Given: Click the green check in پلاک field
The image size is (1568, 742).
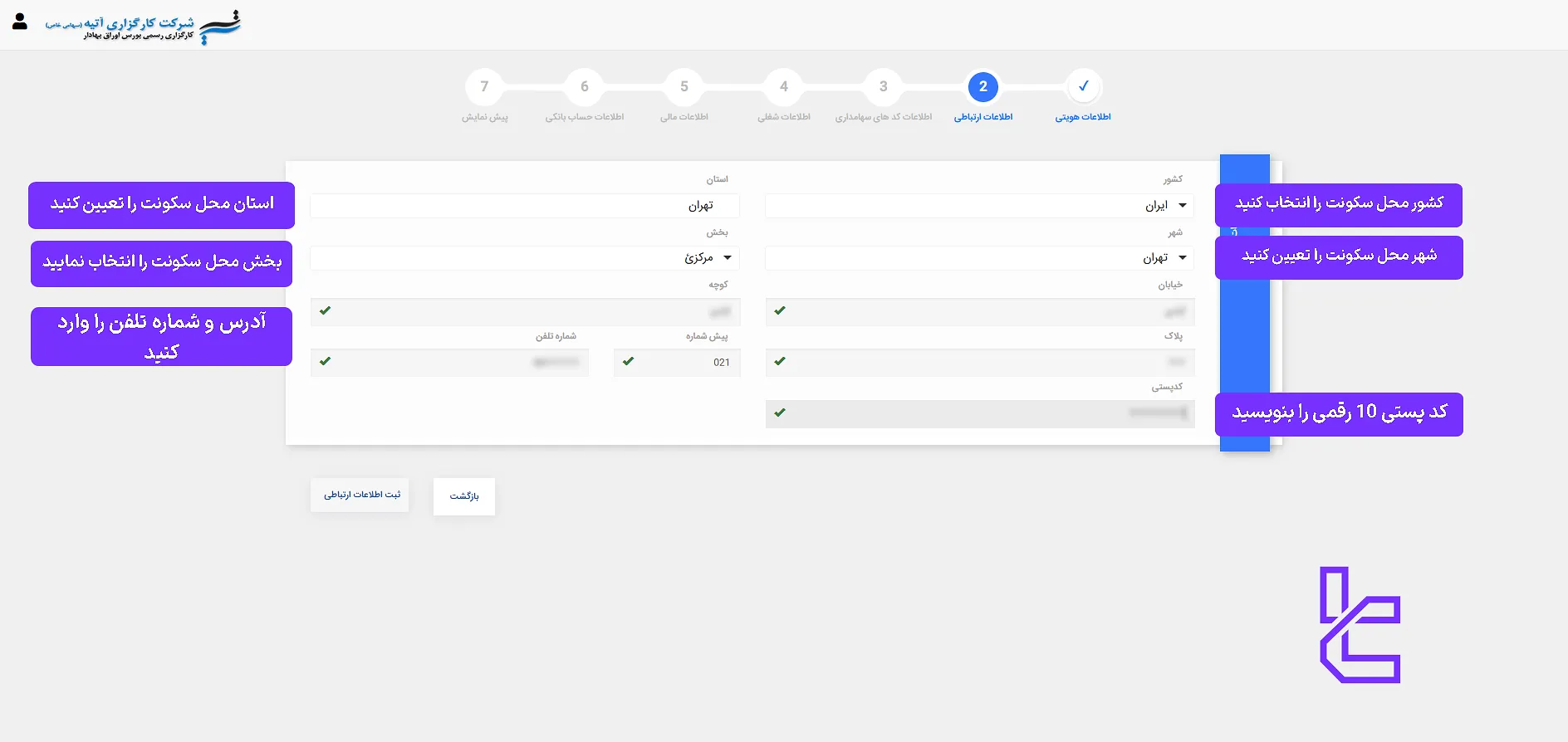Looking at the screenshot, I should pos(780,361).
